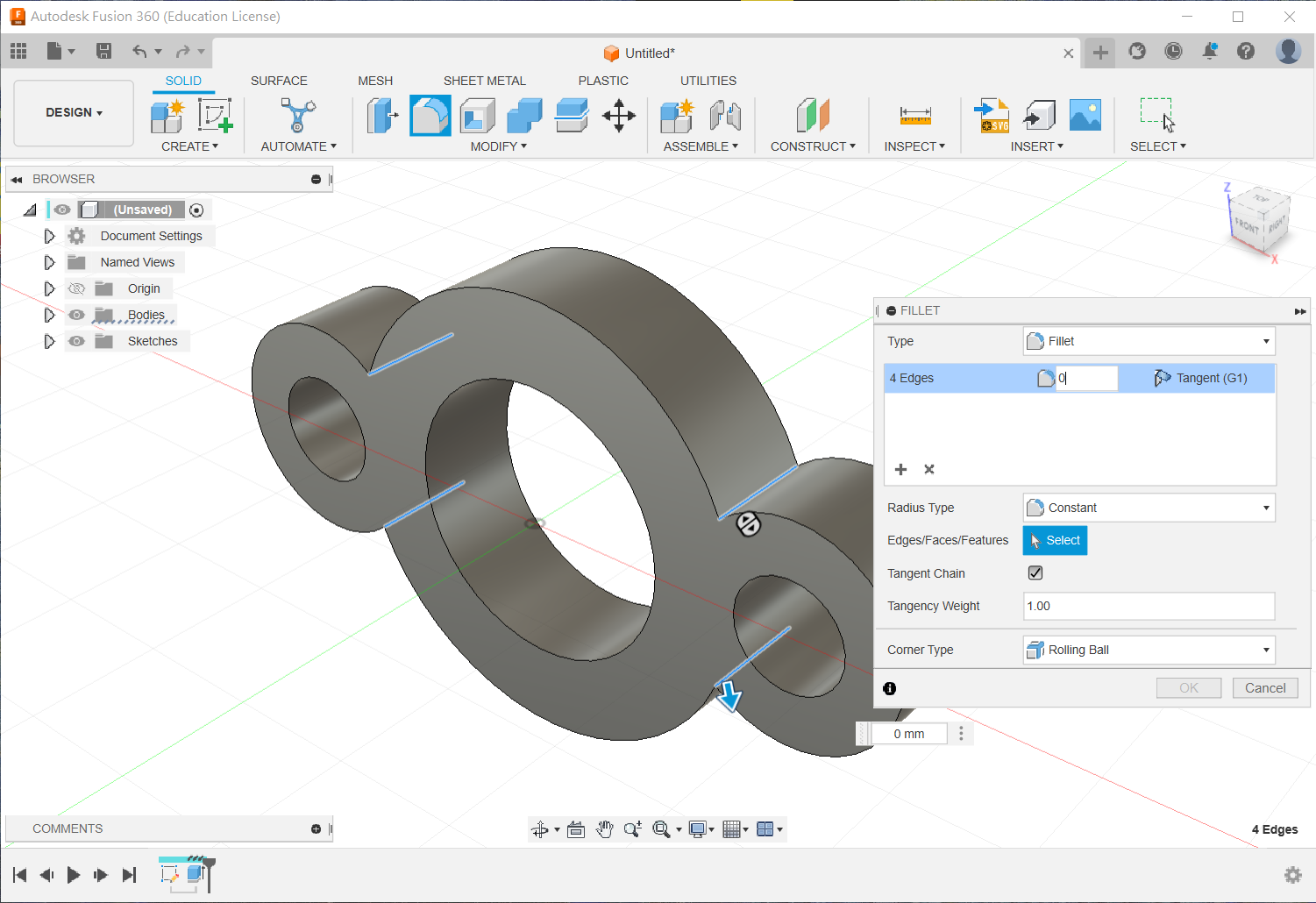Switch to the SURFACE tab
Viewport: 1316px width, 903px height.
point(279,81)
